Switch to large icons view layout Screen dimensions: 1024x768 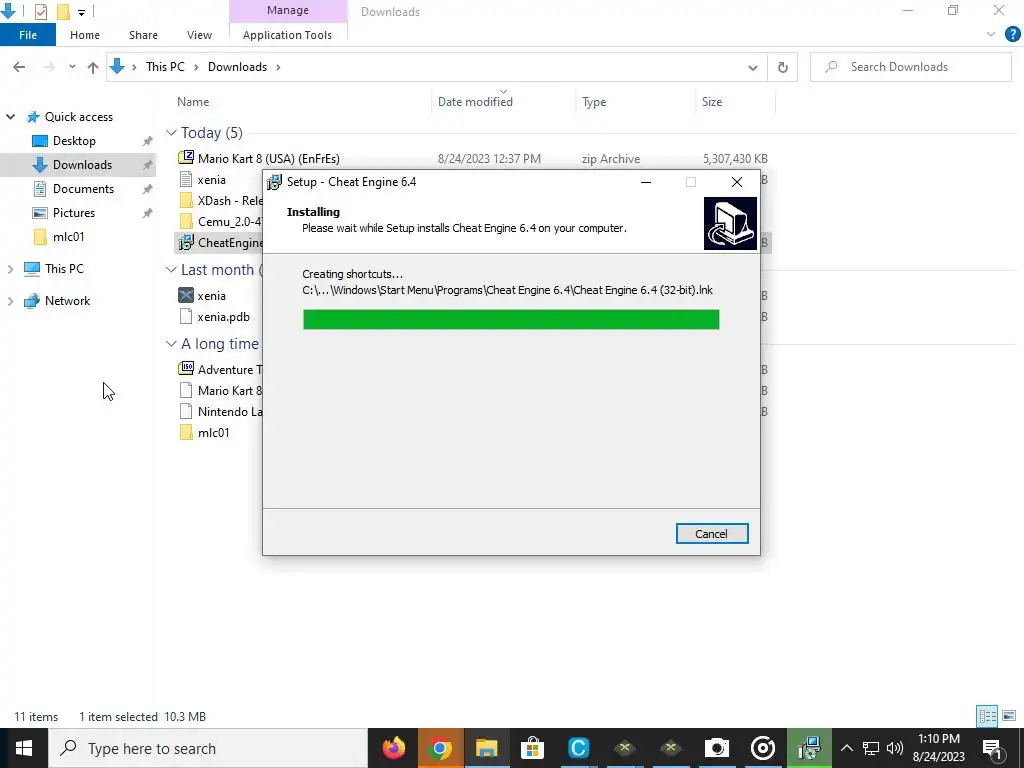(x=1009, y=716)
